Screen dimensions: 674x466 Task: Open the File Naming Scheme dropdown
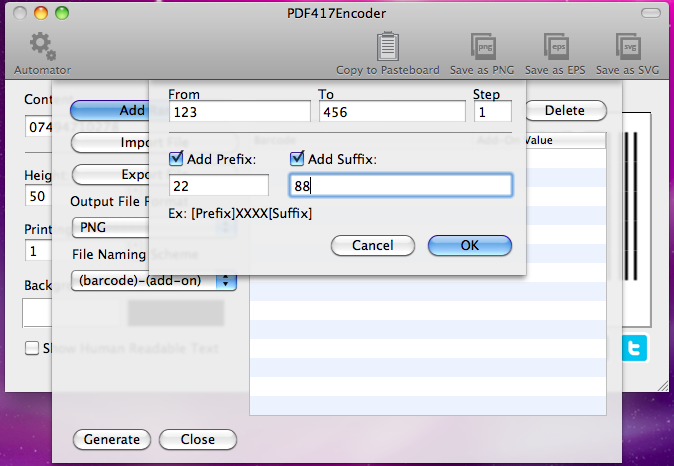153,281
